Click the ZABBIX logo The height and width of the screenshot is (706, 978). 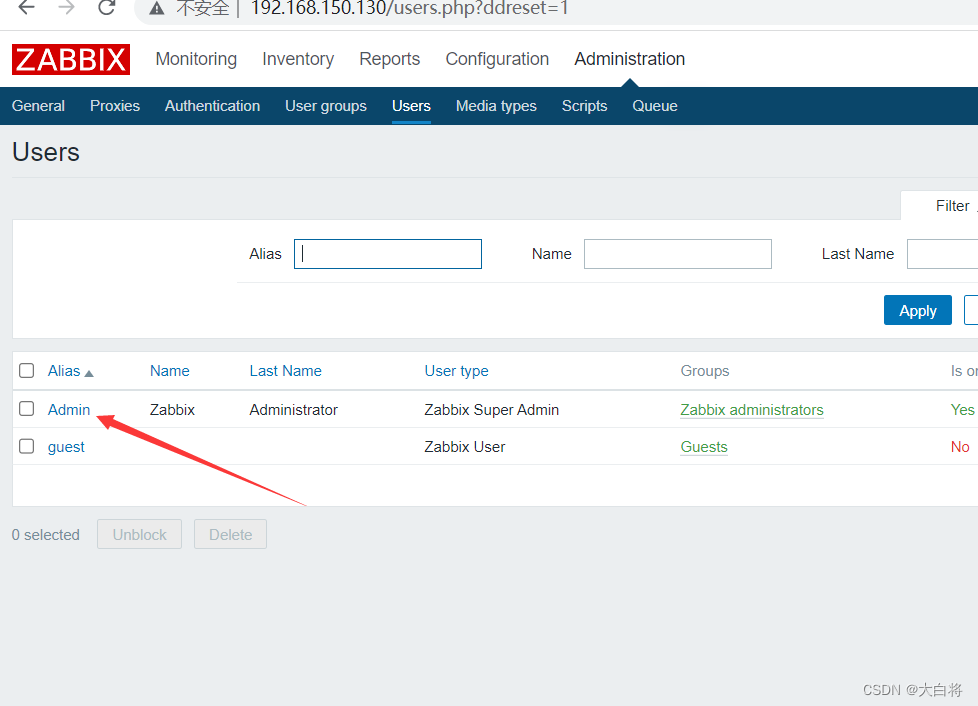[x=70, y=59]
